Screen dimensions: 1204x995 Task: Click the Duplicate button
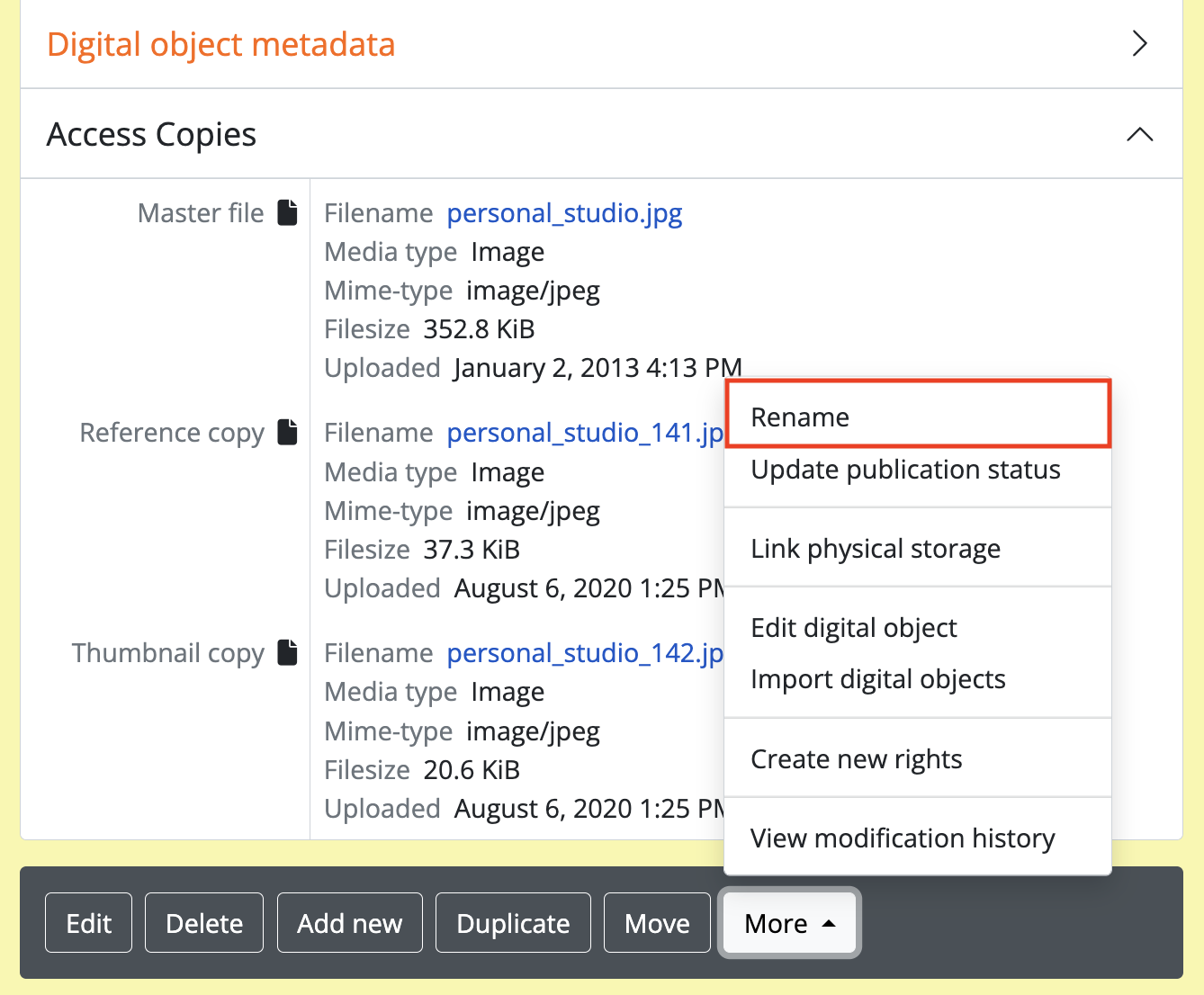pos(513,923)
